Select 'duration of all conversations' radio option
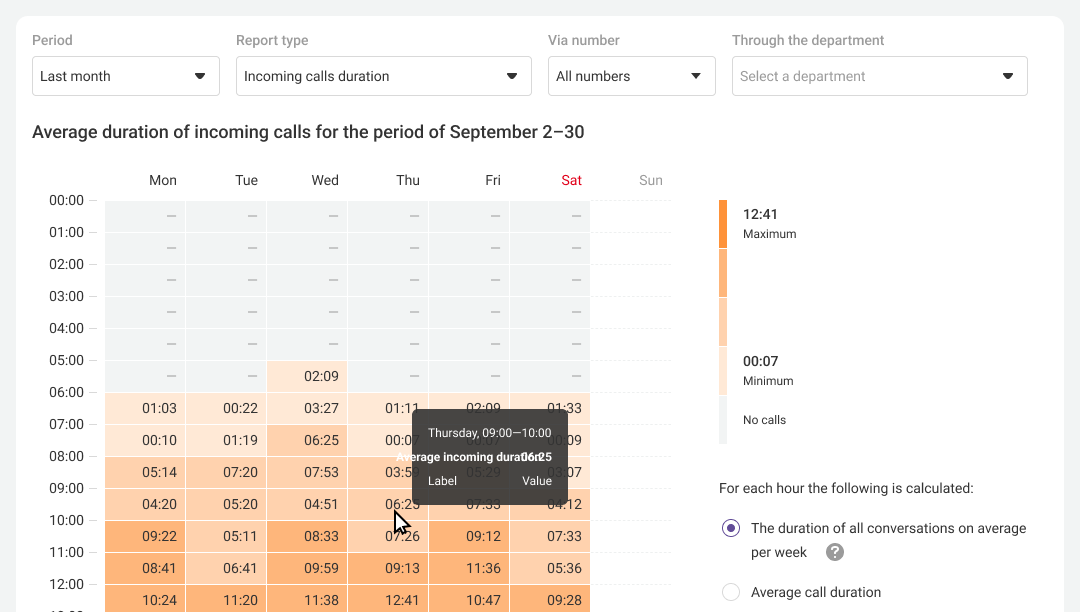1080x612 pixels. [x=731, y=528]
